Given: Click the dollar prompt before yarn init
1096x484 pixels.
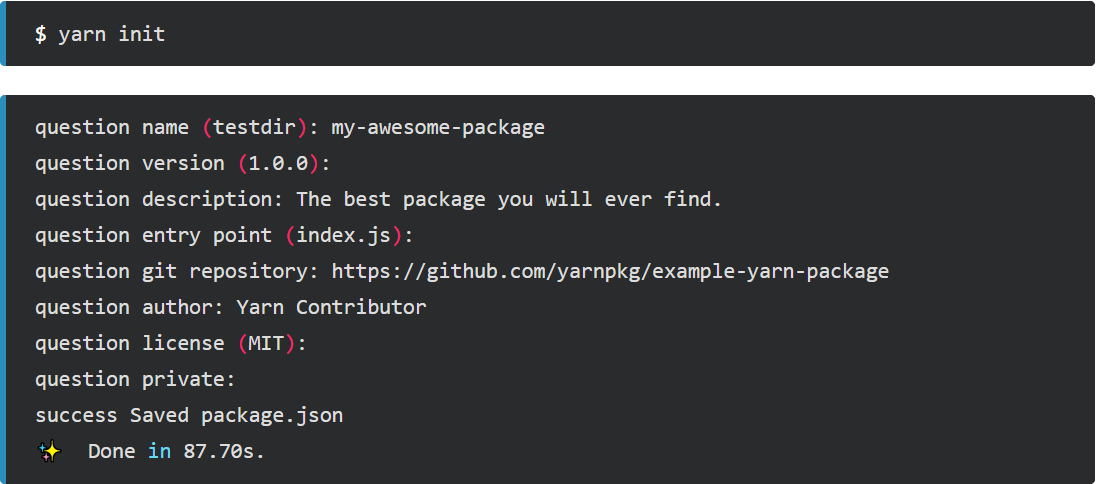Looking at the screenshot, I should (41, 34).
